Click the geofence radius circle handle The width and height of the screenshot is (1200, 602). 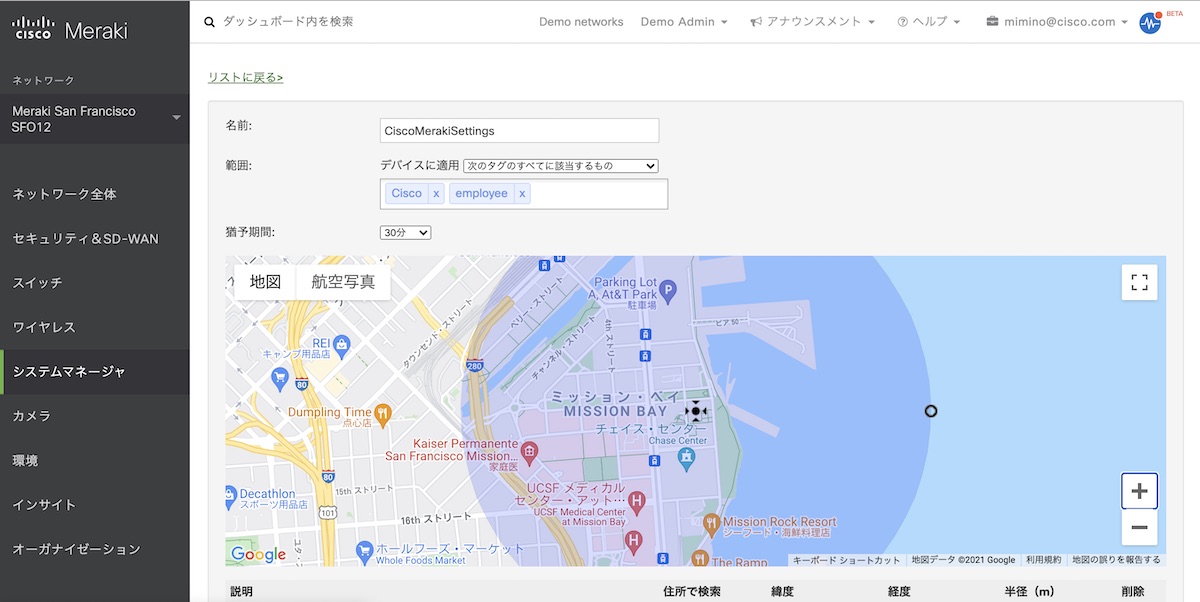tap(931, 411)
